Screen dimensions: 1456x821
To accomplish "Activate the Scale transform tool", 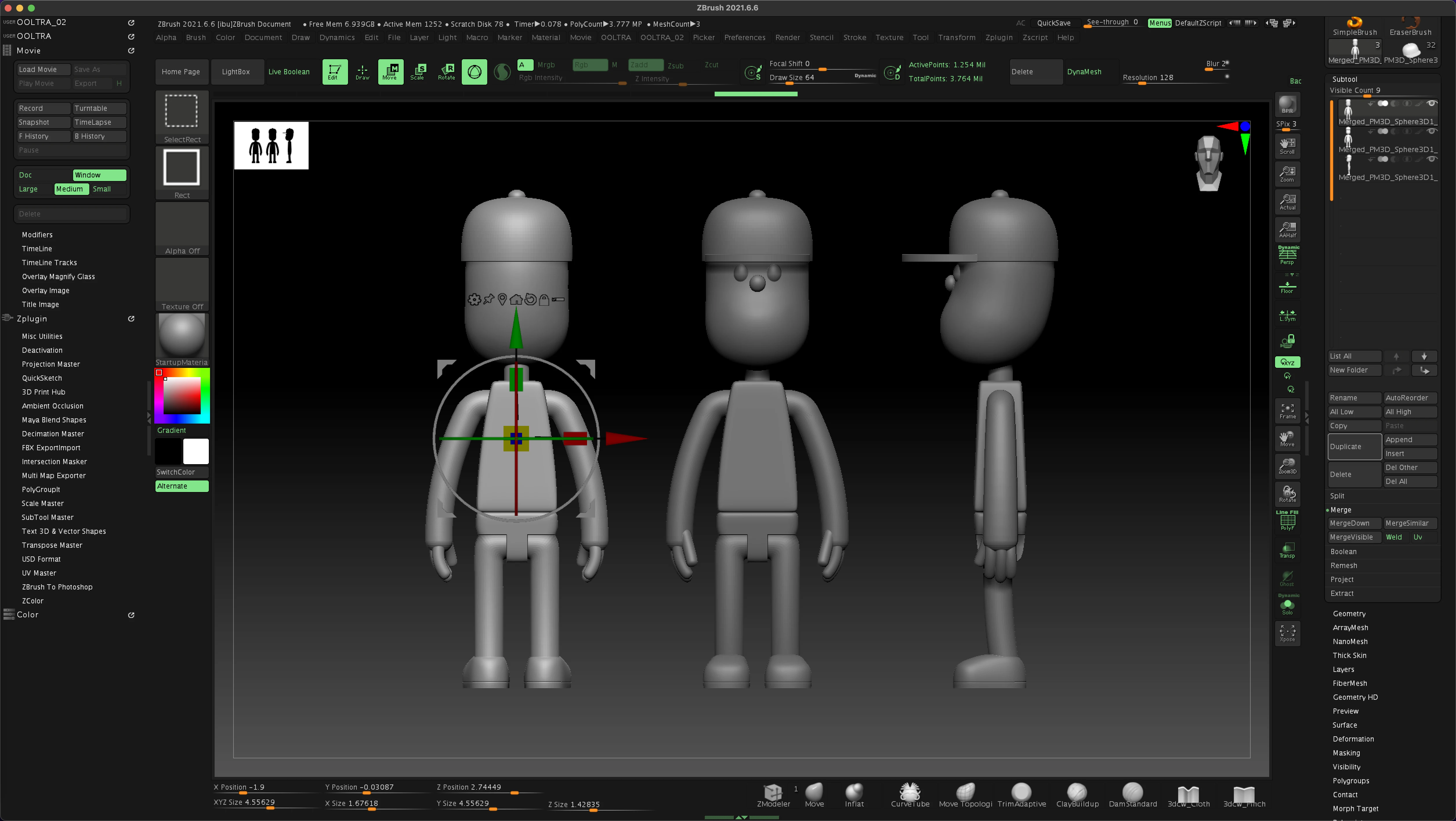I will coord(418,71).
